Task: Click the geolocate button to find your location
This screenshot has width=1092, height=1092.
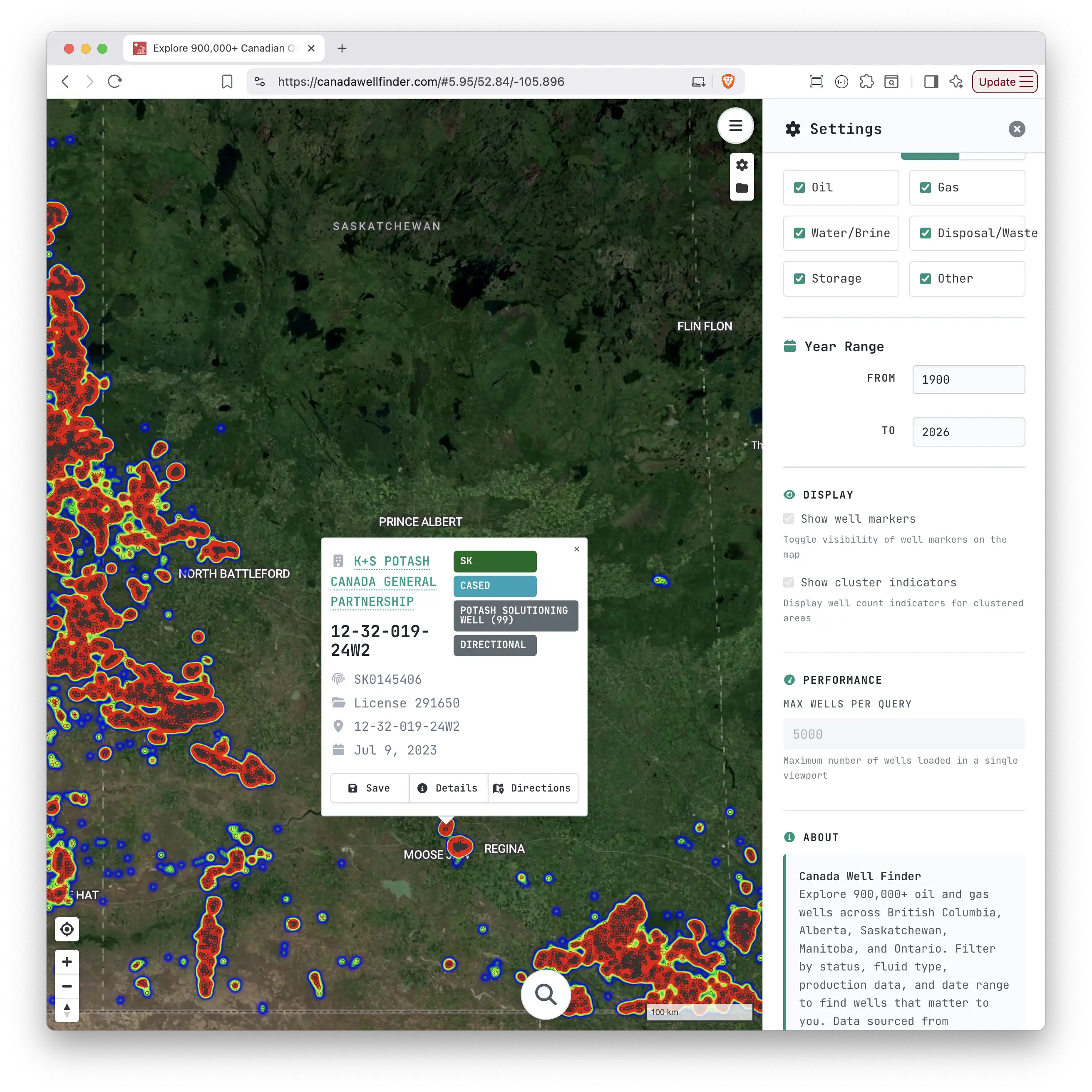Action: (x=67, y=928)
